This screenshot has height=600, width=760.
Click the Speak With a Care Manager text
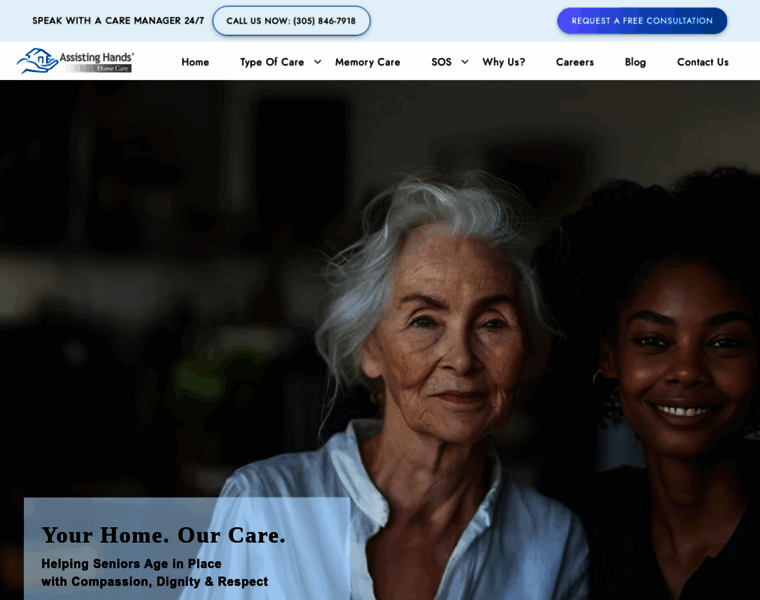pos(118,21)
